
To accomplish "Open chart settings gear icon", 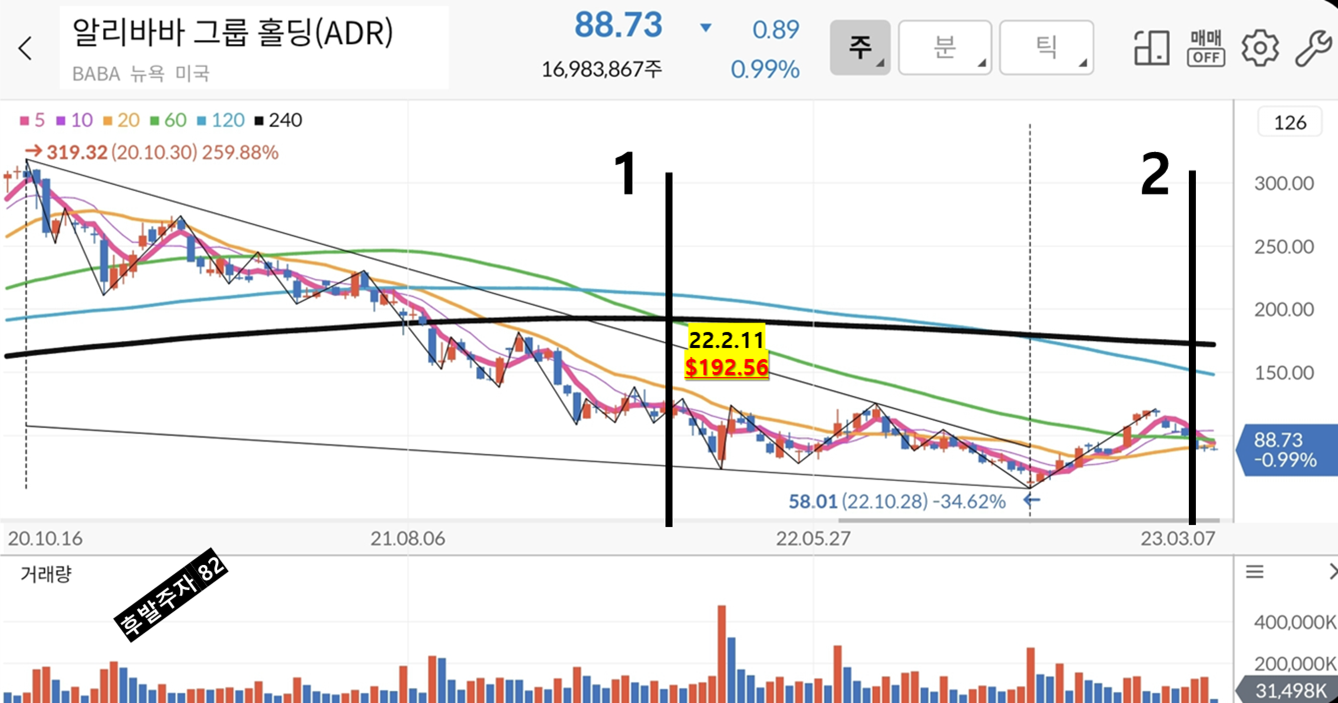I will 1260,48.
